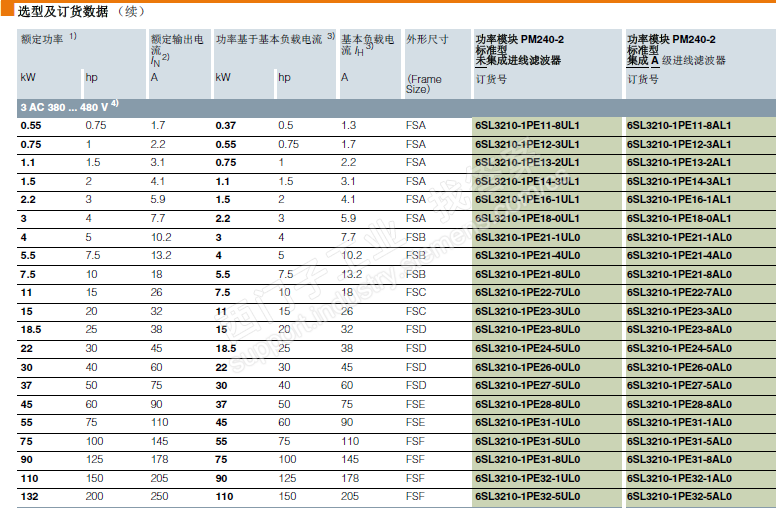Click 6SL3210-1PE27-5AL0 order number
The width and height of the screenshot is (779, 508).
point(679,386)
